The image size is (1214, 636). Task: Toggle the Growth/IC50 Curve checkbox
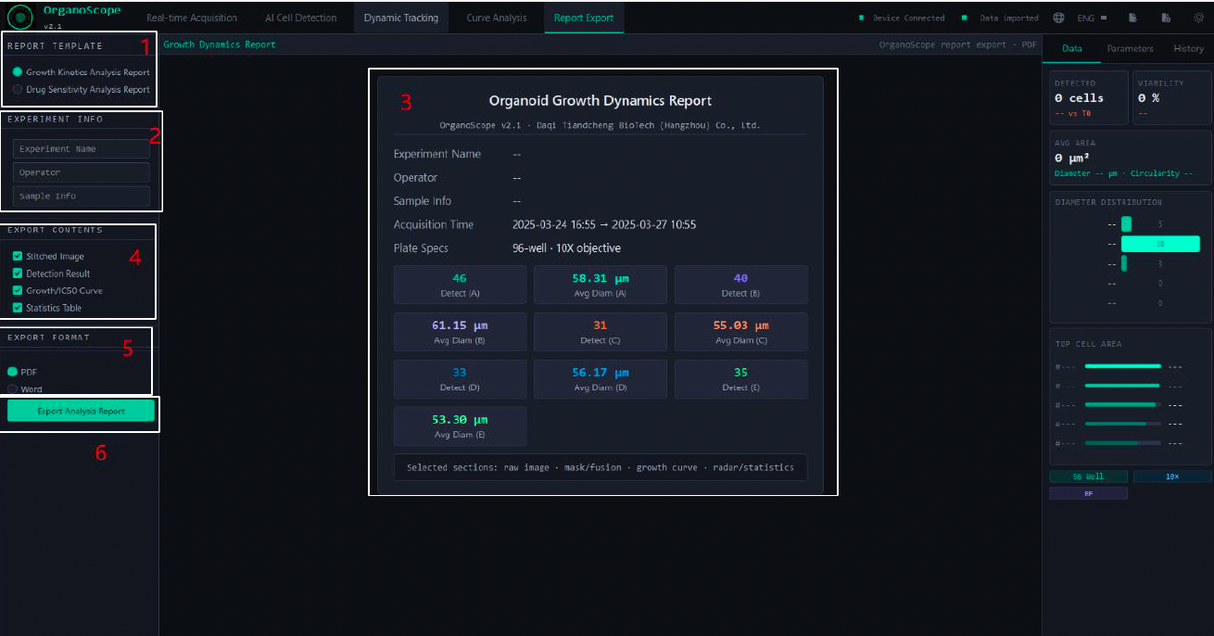[18, 290]
